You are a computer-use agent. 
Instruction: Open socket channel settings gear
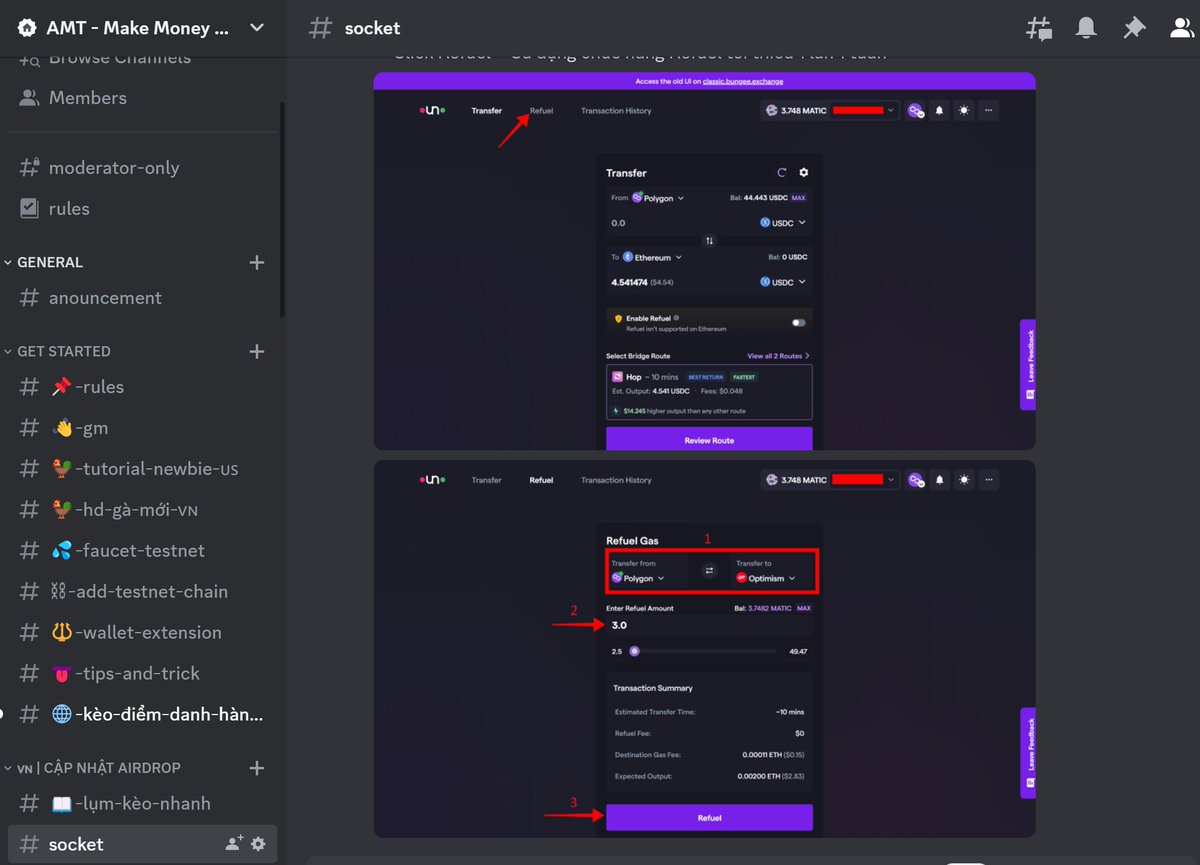coord(258,844)
